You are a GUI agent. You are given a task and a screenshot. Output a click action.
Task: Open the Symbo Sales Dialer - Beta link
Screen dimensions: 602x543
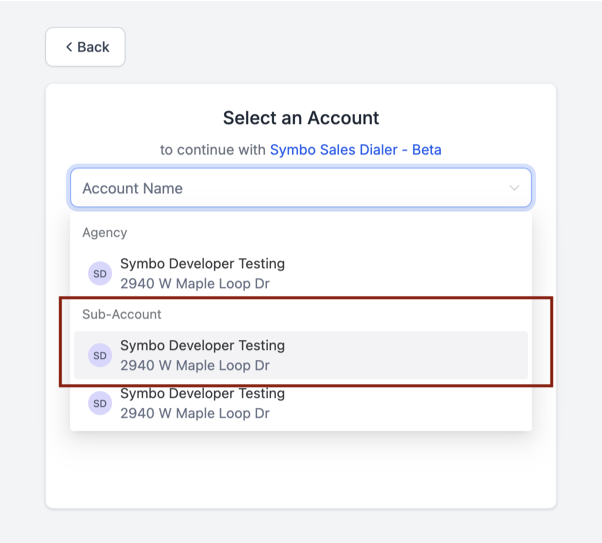(356, 150)
